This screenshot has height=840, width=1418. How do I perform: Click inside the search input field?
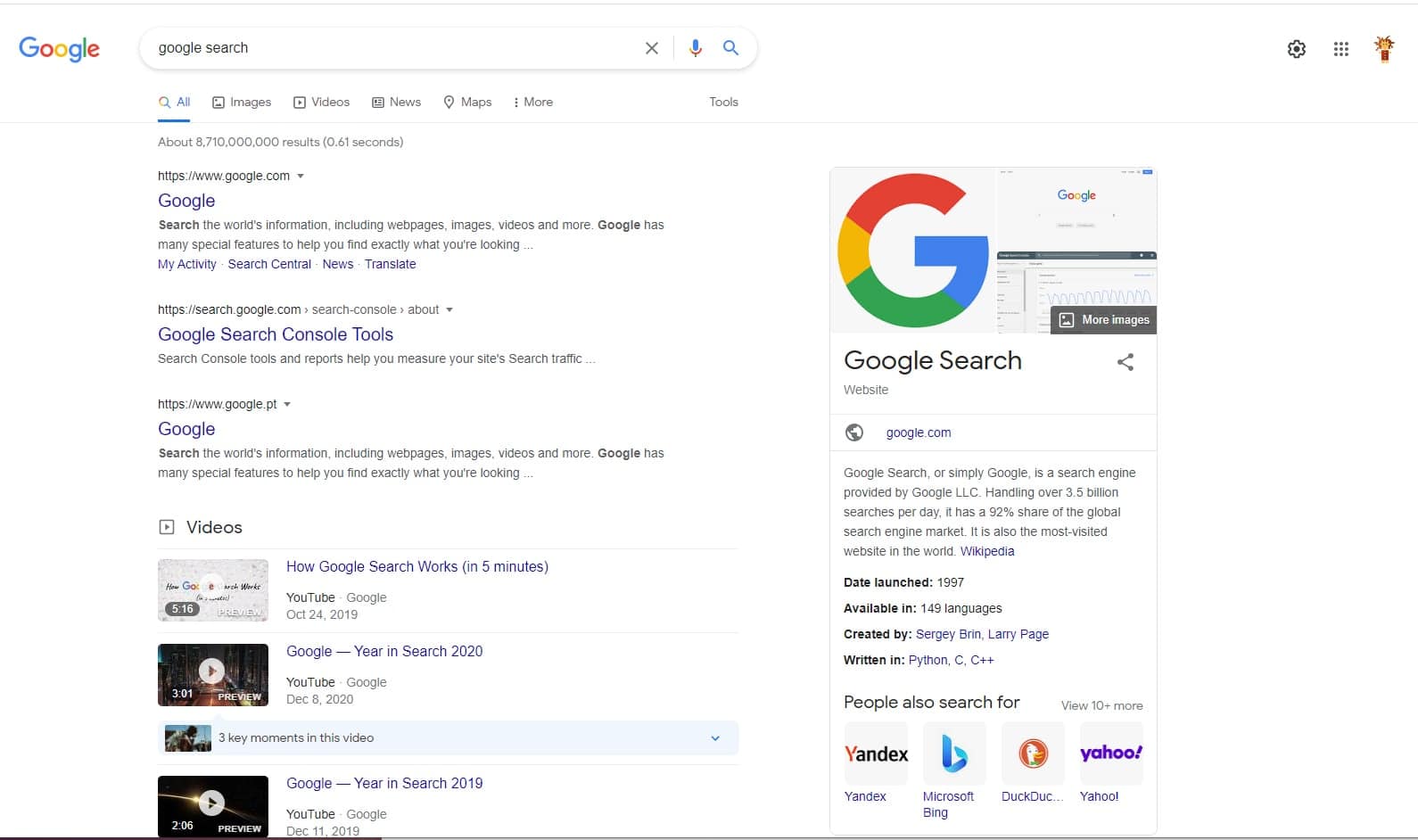pyautogui.click(x=392, y=48)
